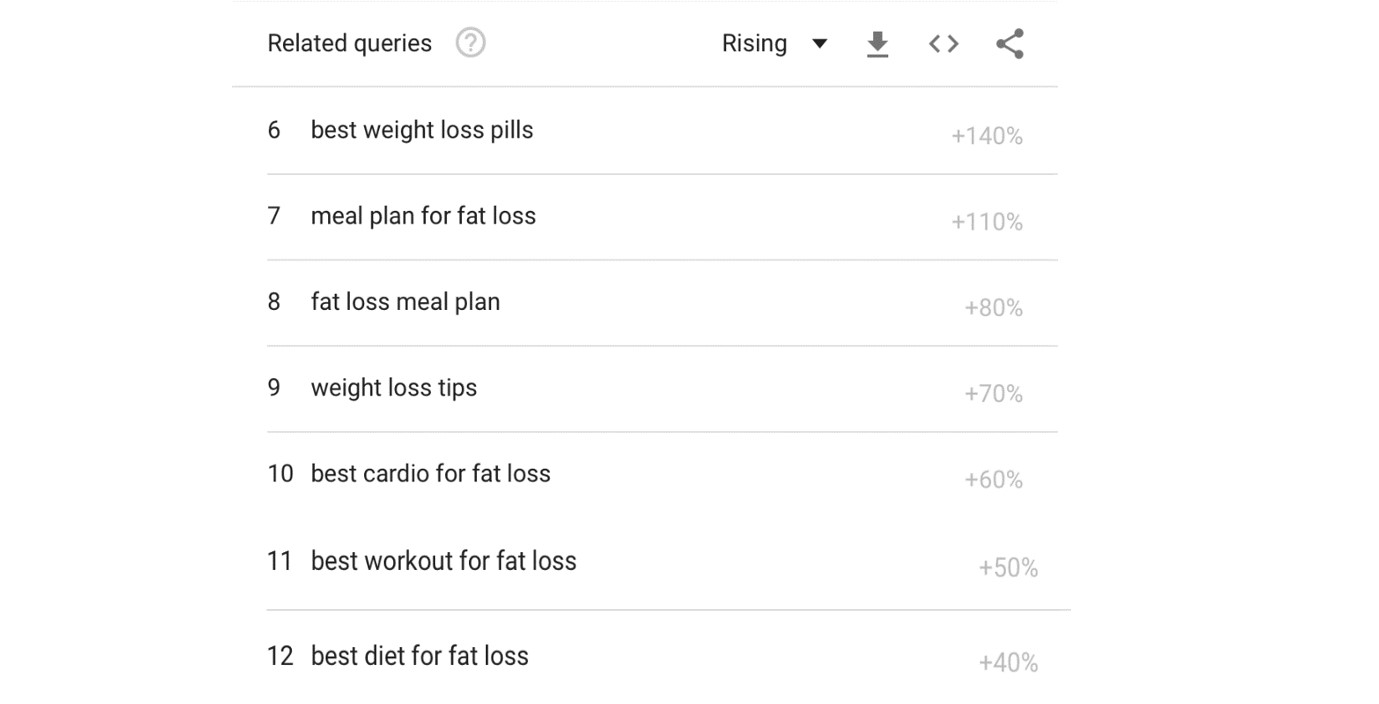1379x704 pixels.
Task: Open the Related queries help icon
Action: 470,43
